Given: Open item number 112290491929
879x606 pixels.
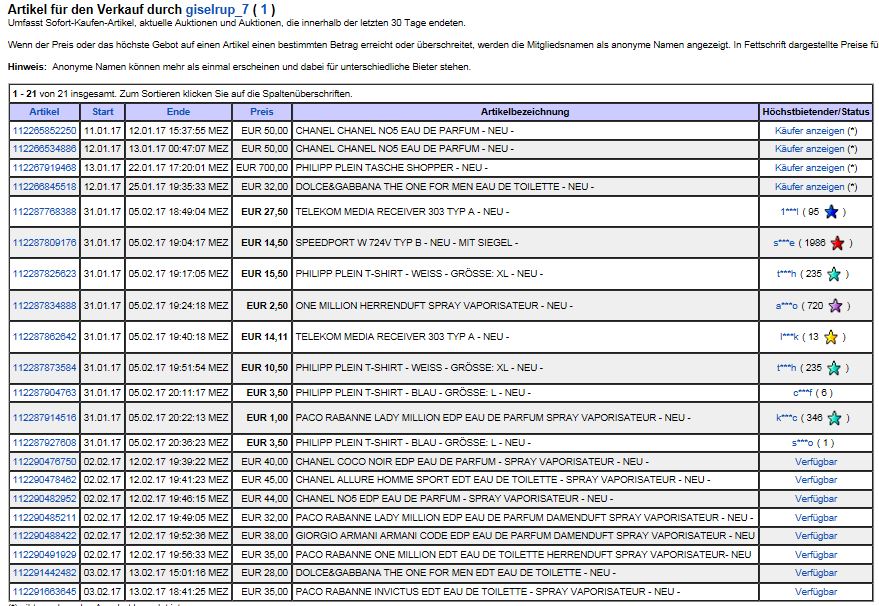Looking at the screenshot, I should (44, 554).
